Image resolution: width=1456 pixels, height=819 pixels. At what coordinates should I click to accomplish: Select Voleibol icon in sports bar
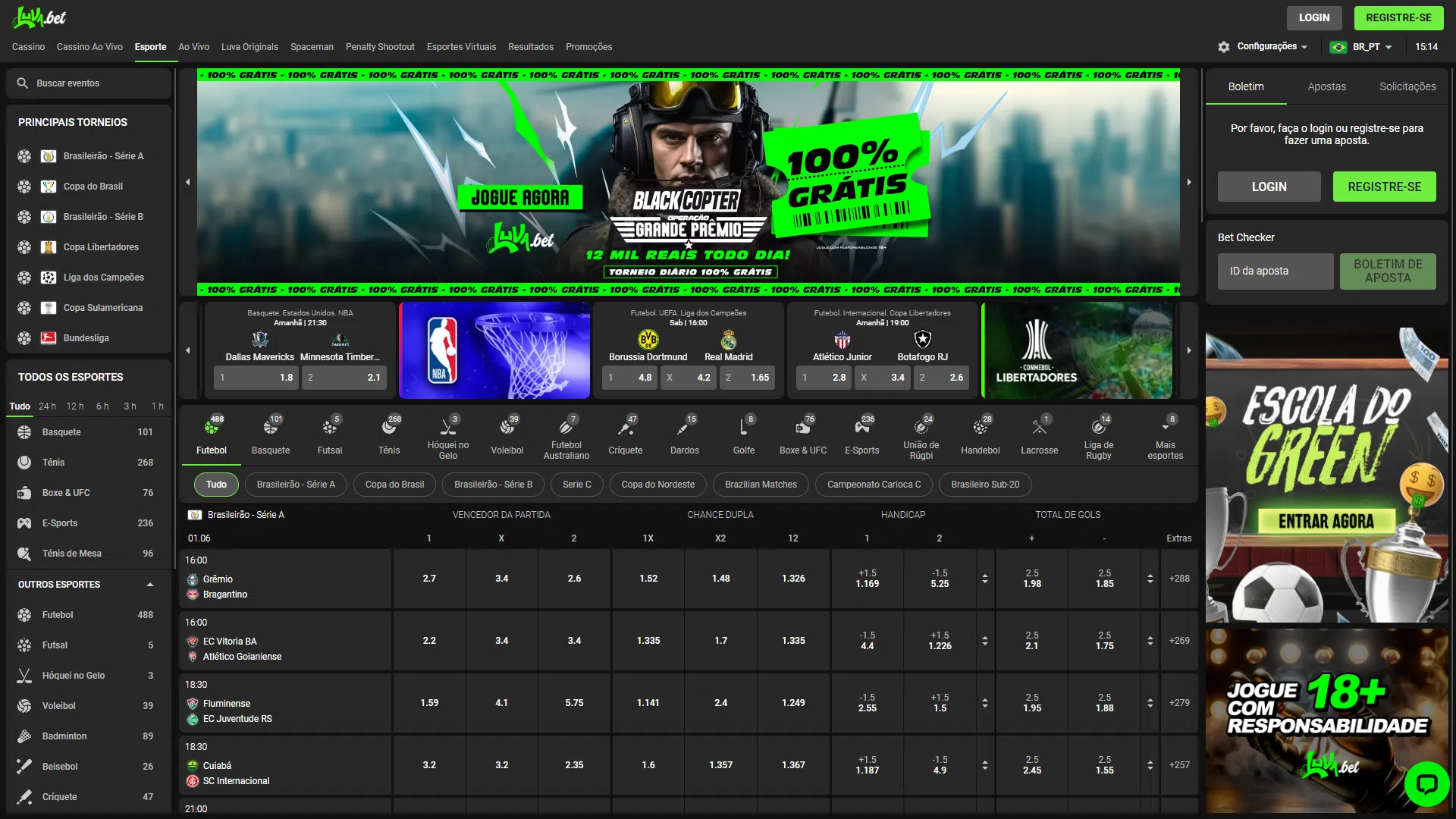(507, 428)
